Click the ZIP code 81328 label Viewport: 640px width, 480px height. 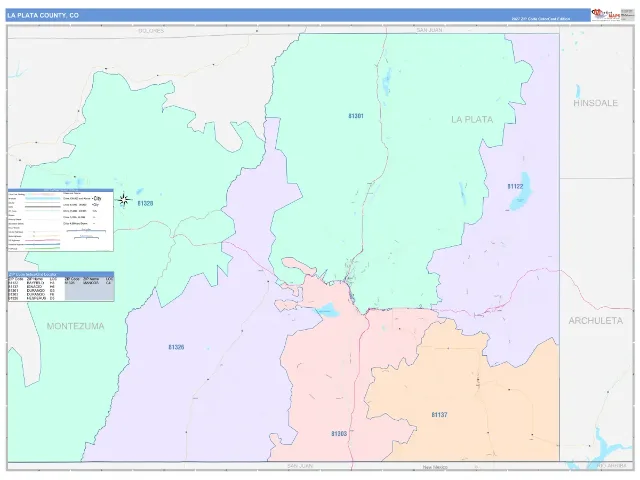coord(145,203)
